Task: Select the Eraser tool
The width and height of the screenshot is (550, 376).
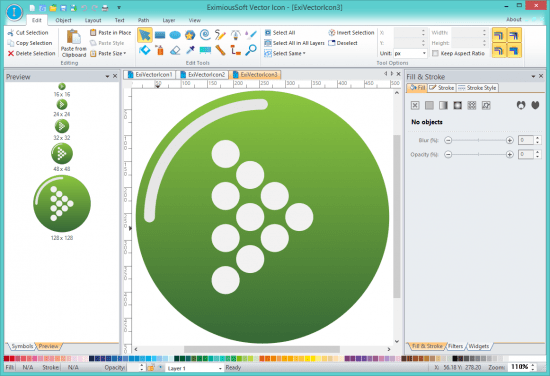Action: [x=175, y=50]
